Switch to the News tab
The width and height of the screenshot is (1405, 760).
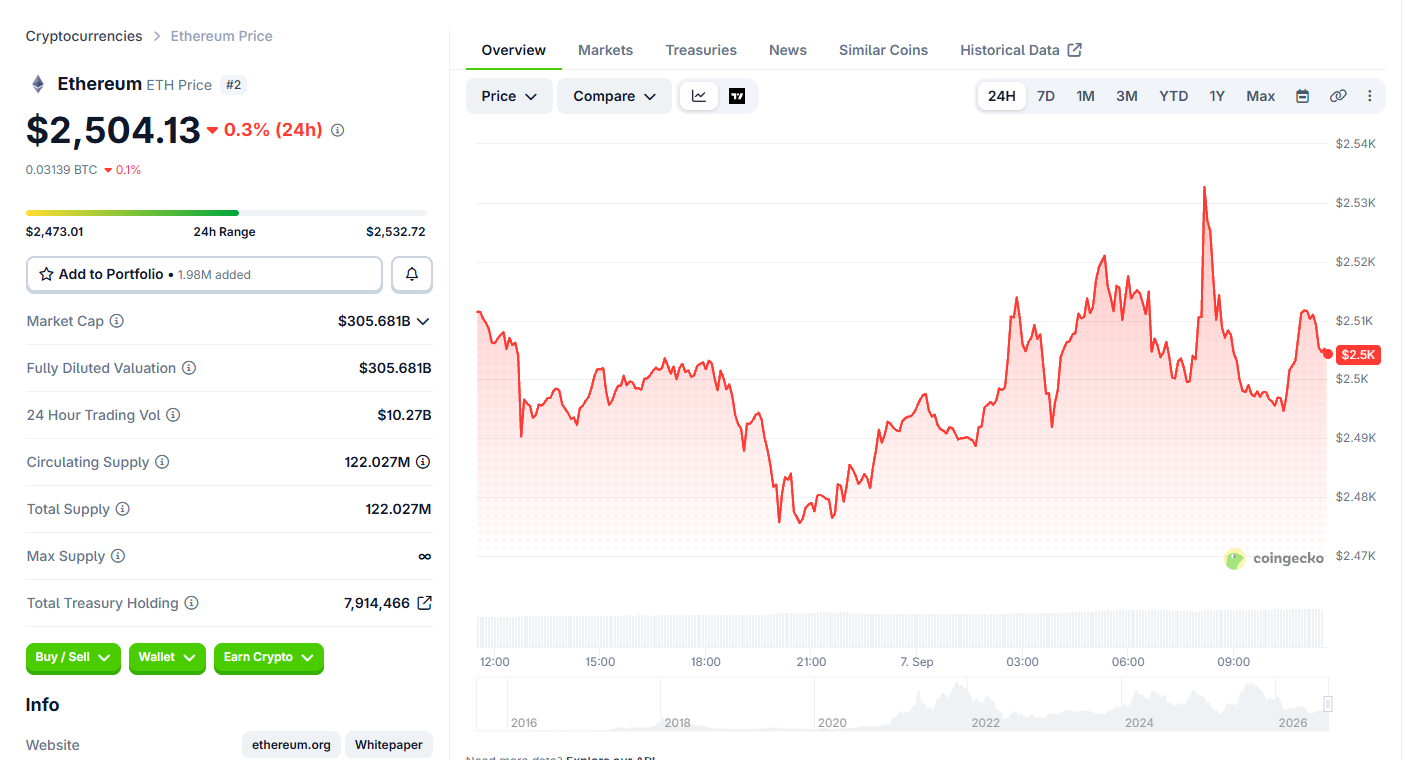[788, 50]
